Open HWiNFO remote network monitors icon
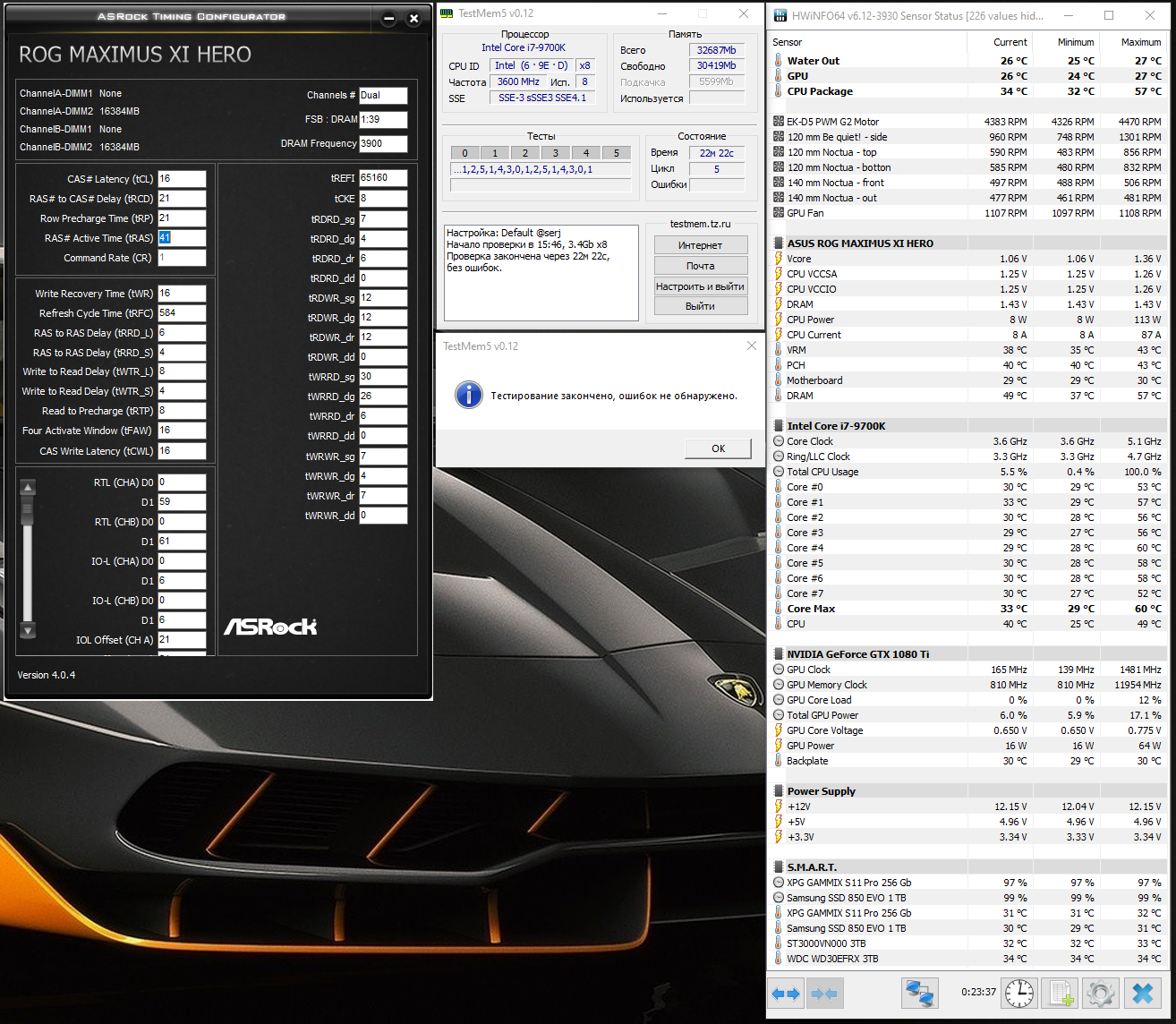The image size is (1176, 1024). tap(919, 994)
